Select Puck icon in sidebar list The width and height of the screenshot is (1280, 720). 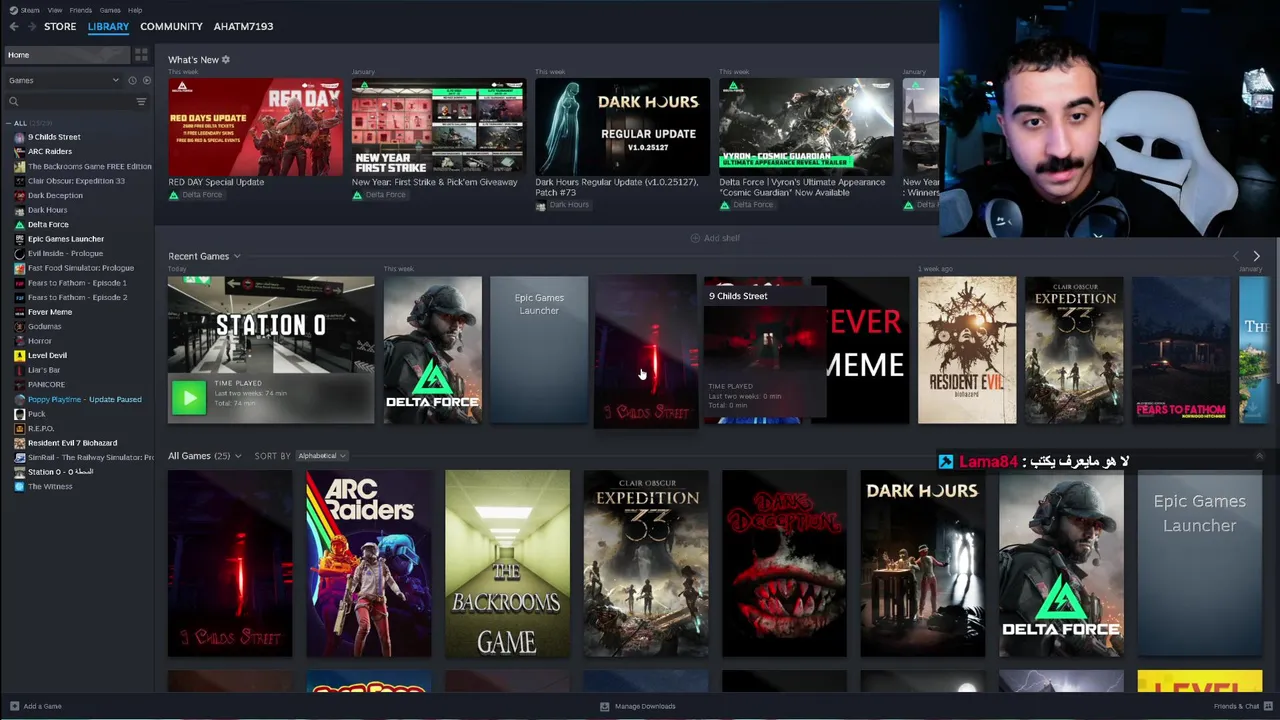(20, 414)
